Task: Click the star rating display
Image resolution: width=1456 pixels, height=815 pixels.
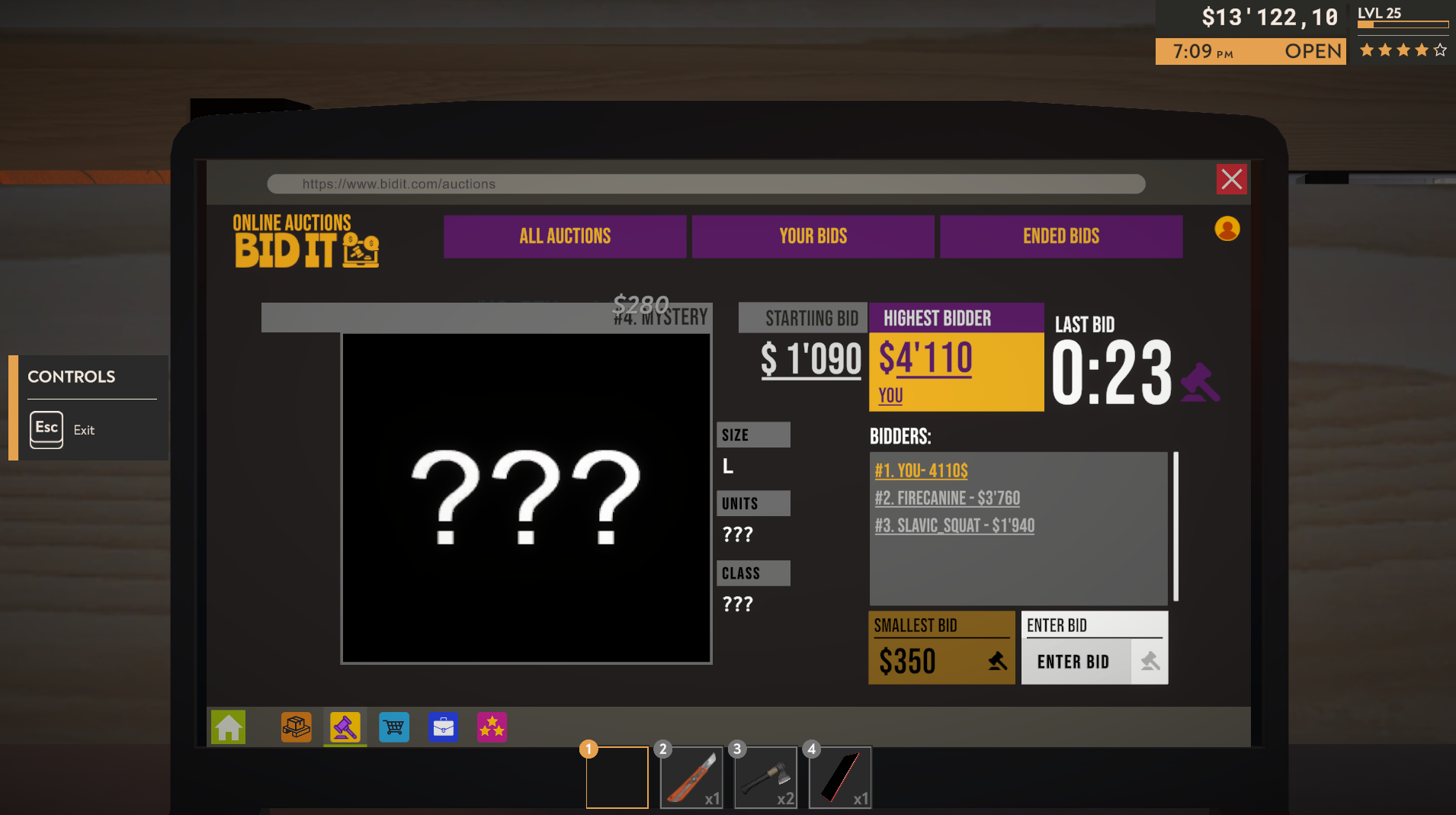Action: click(1403, 50)
